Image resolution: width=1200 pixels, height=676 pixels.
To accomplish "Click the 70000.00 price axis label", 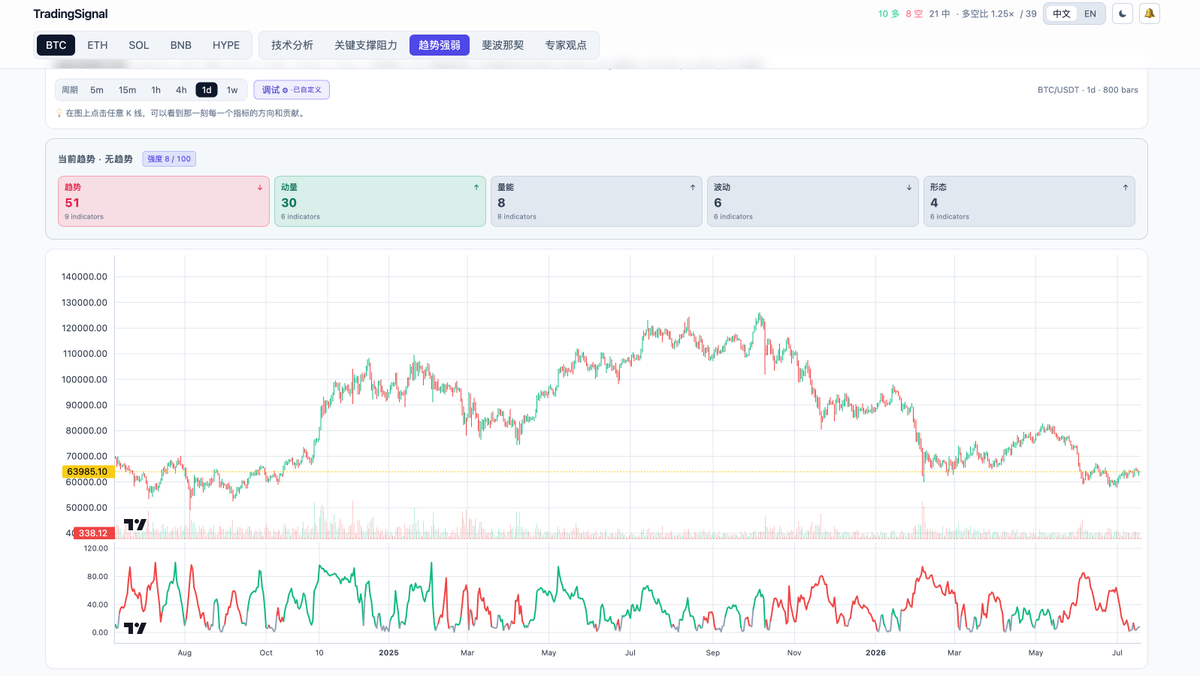I will click(x=87, y=456).
